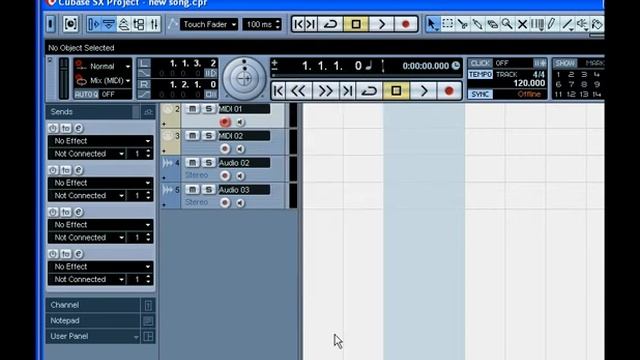Open third send Not Connected dropdown
640x360 pixels.
point(87,238)
